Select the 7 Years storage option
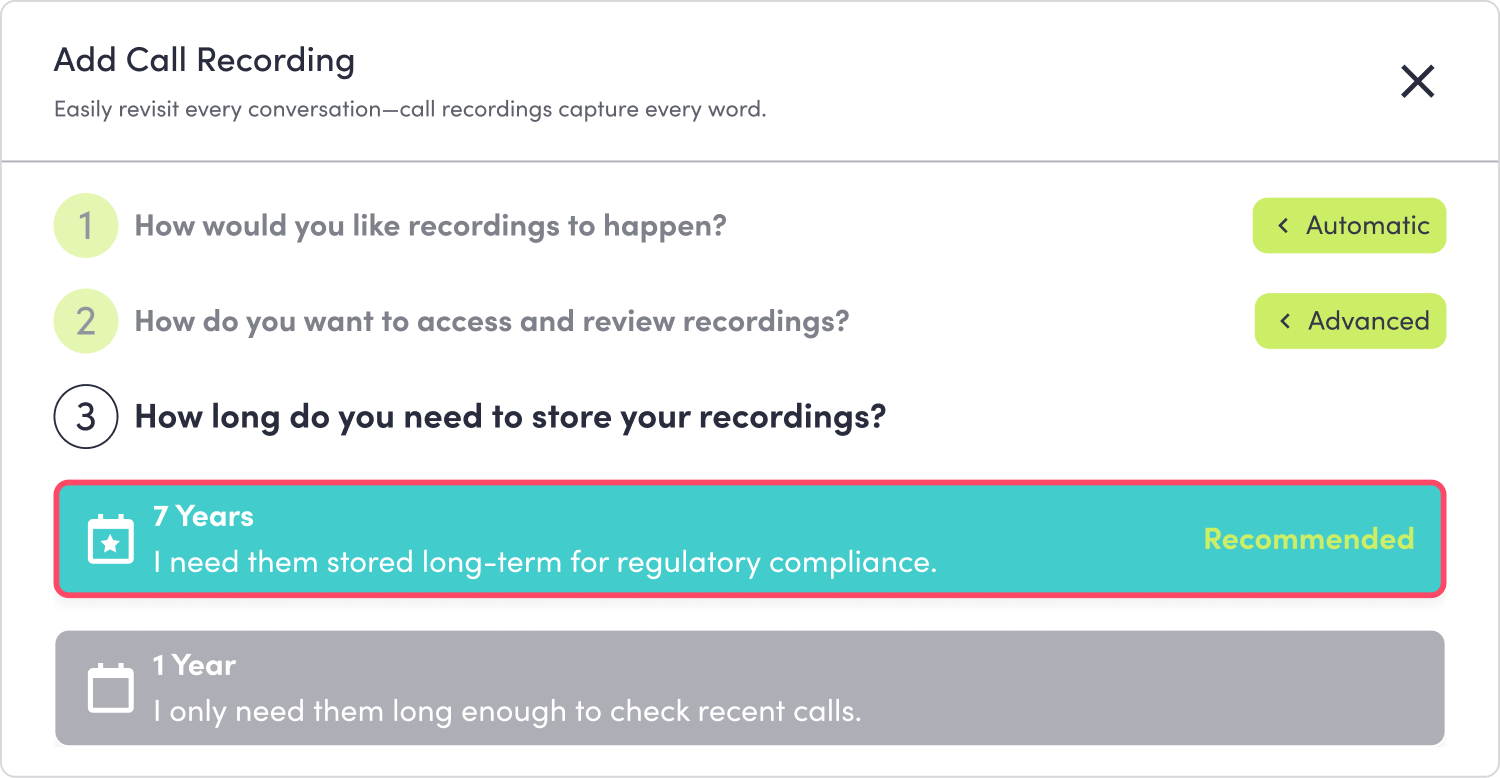Screen dimensions: 1500x778 tap(750, 539)
